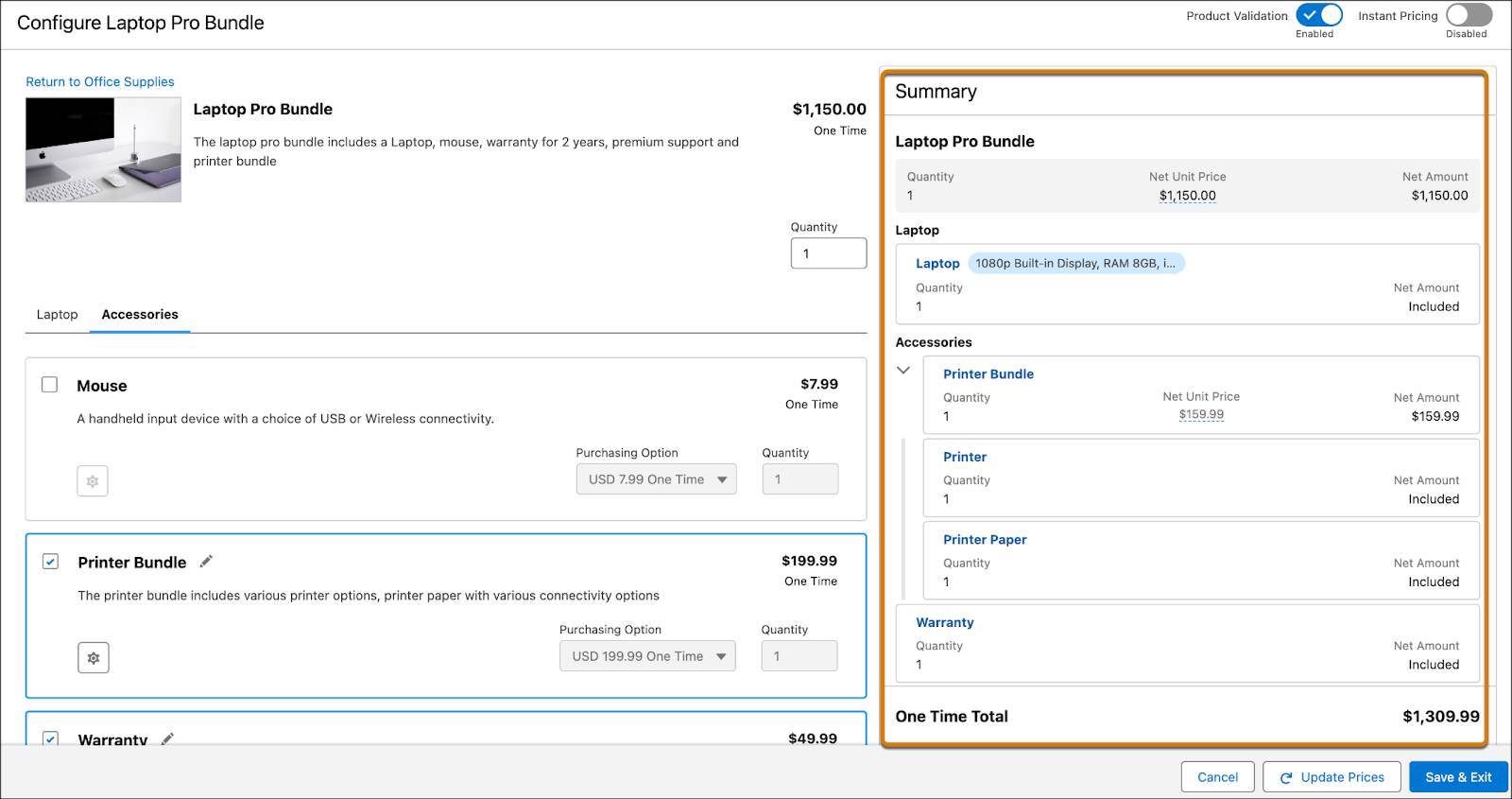
Task: Click the Warranty edit pencil icon
Action: [167, 738]
